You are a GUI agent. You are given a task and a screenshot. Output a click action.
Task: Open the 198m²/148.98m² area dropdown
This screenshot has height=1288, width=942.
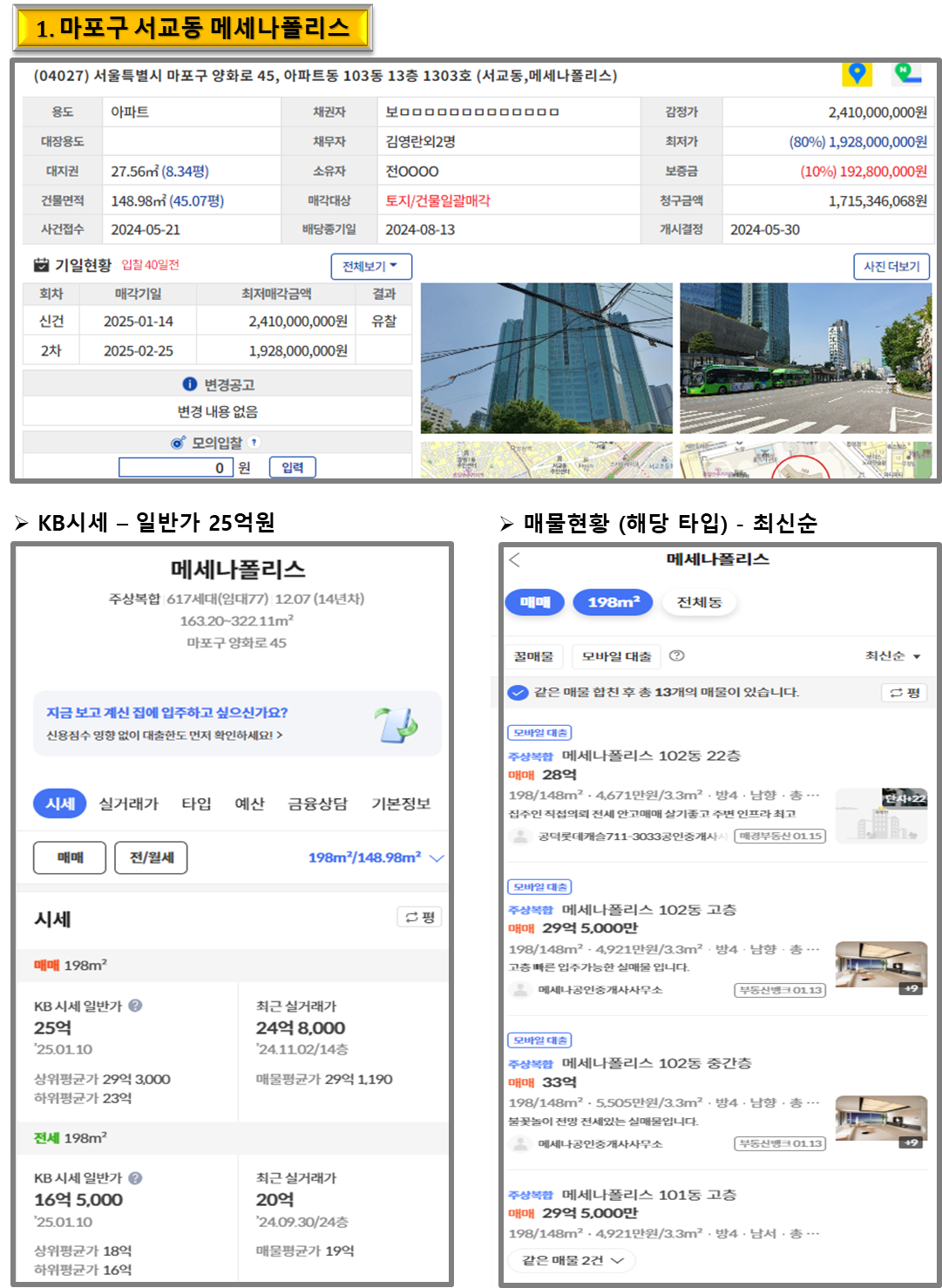coord(376,858)
